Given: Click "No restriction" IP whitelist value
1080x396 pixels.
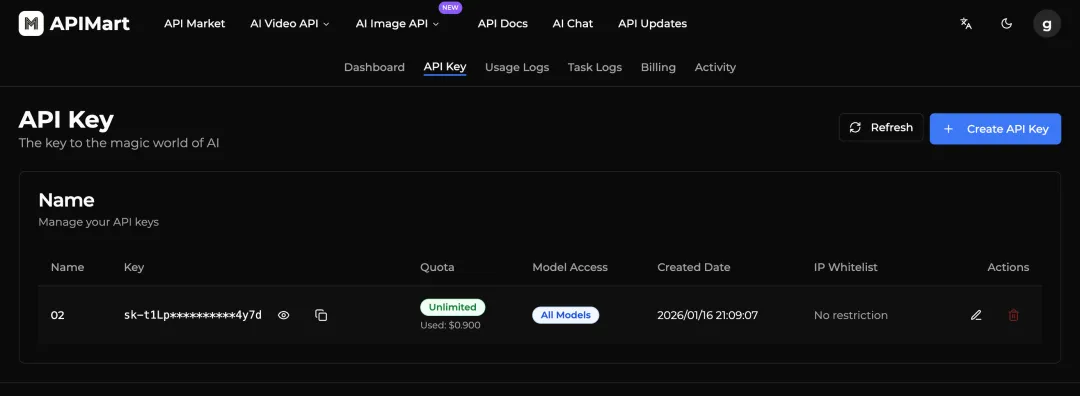Looking at the screenshot, I should tap(851, 315).
